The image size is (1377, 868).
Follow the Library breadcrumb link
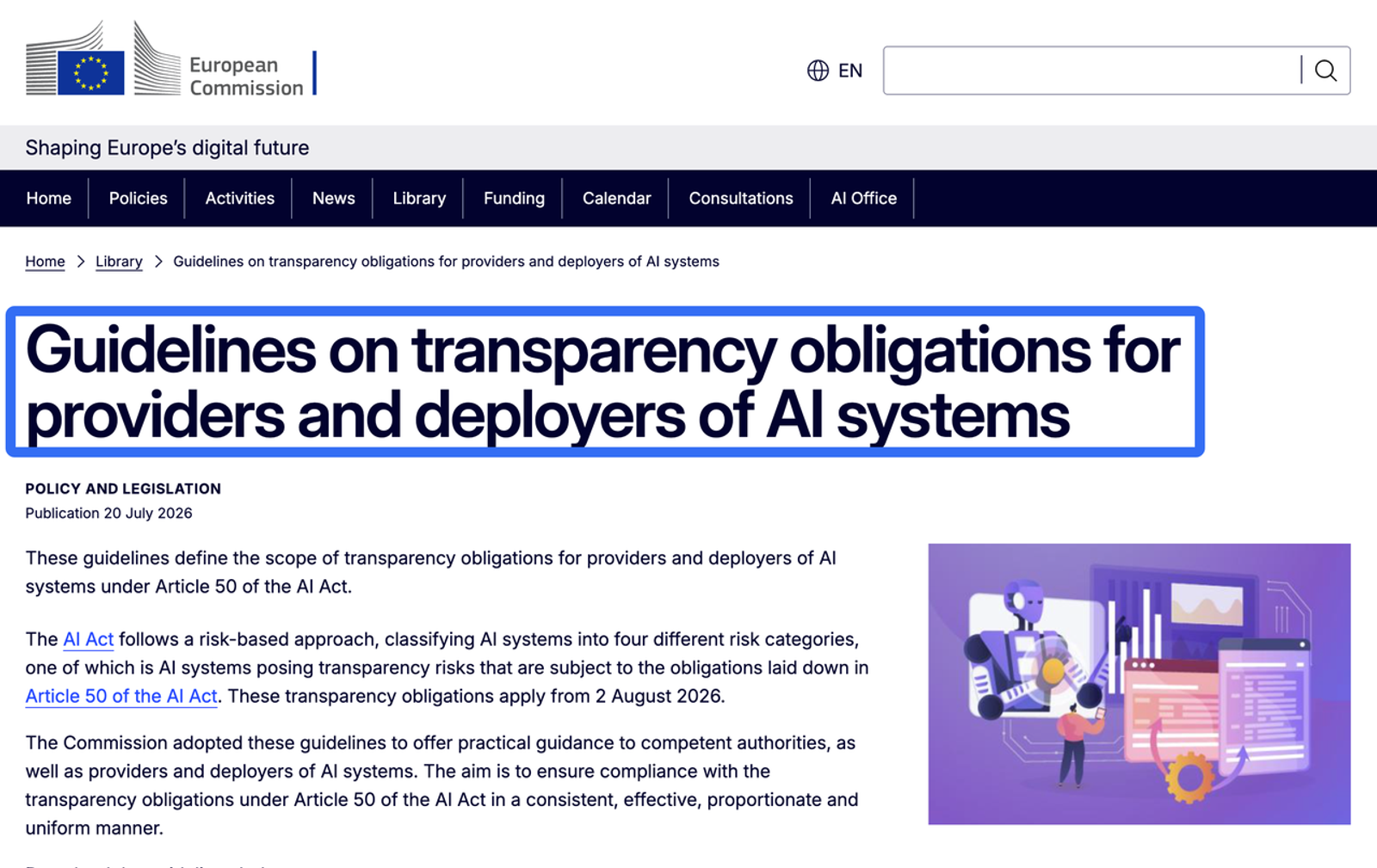pyautogui.click(x=119, y=262)
